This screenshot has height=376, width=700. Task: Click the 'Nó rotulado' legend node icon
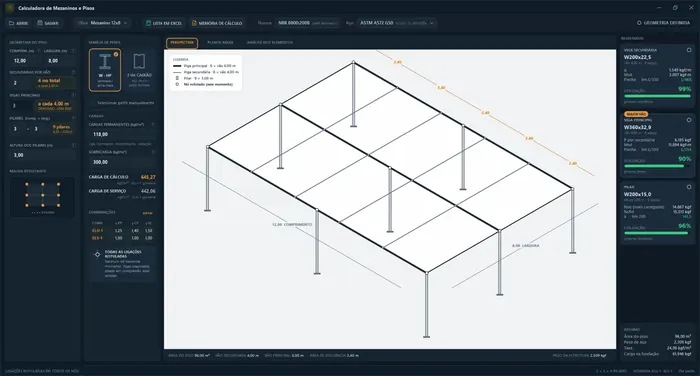click(x=177, y=84)
